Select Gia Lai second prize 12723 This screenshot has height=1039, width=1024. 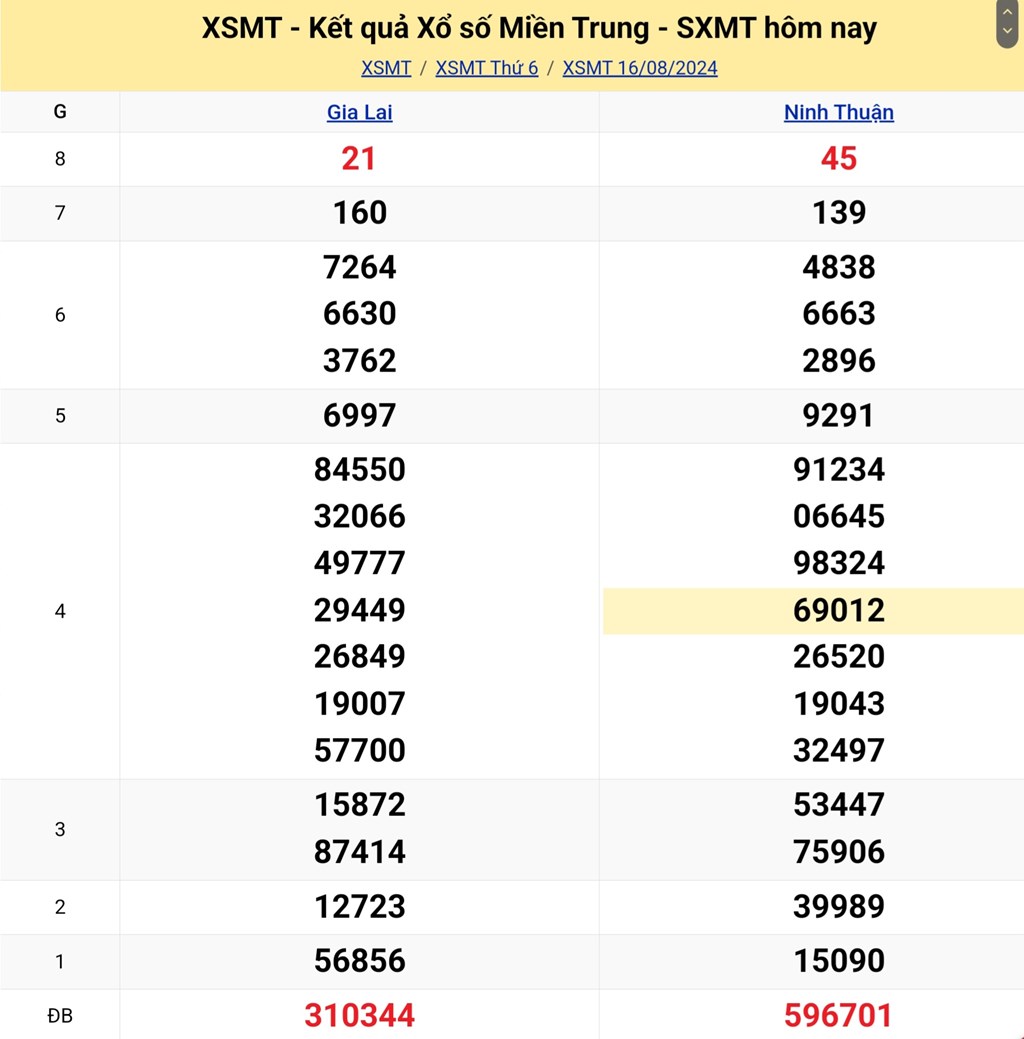click(x=359, y=907)
